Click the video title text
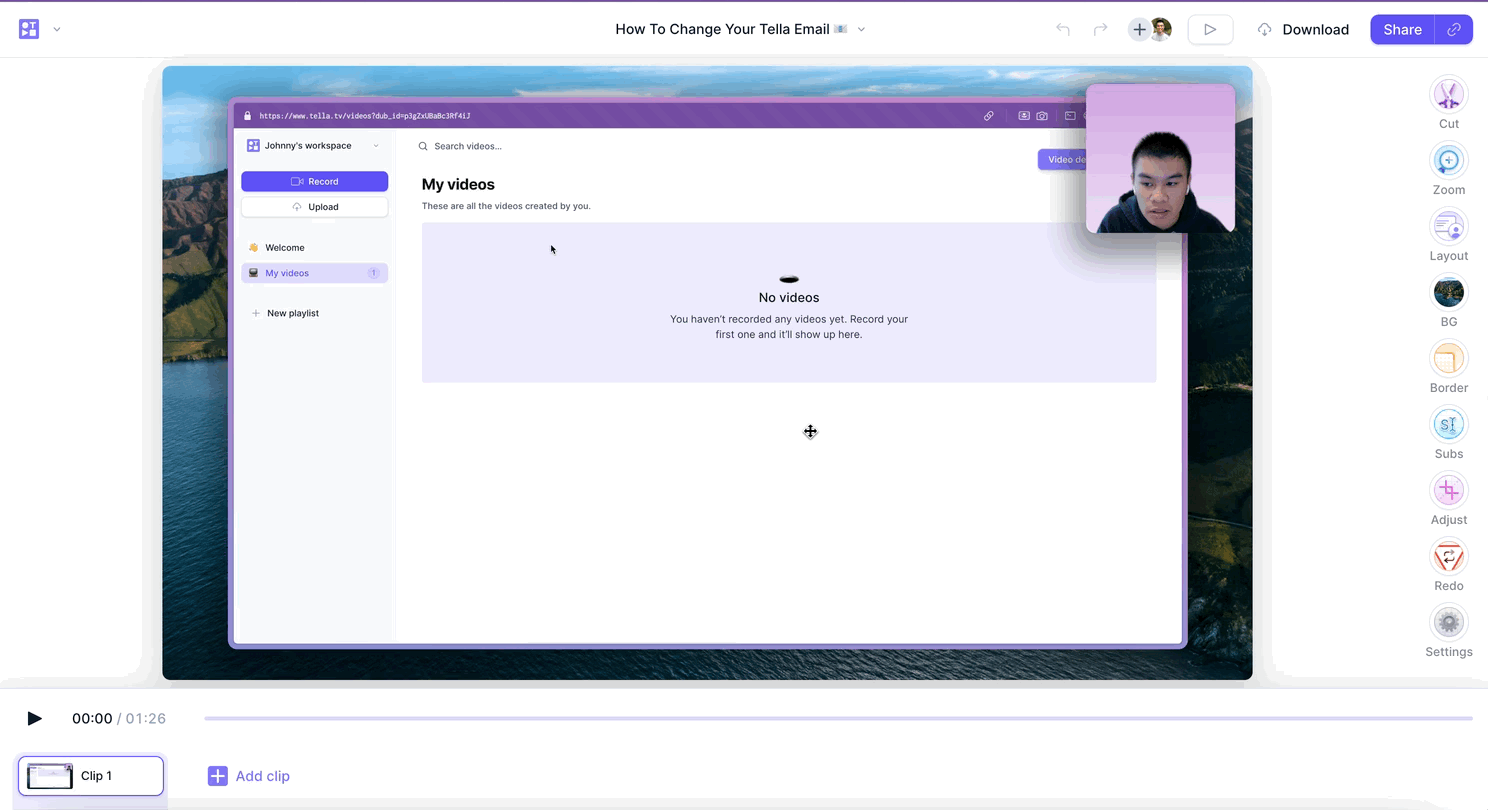 (722, 29)
